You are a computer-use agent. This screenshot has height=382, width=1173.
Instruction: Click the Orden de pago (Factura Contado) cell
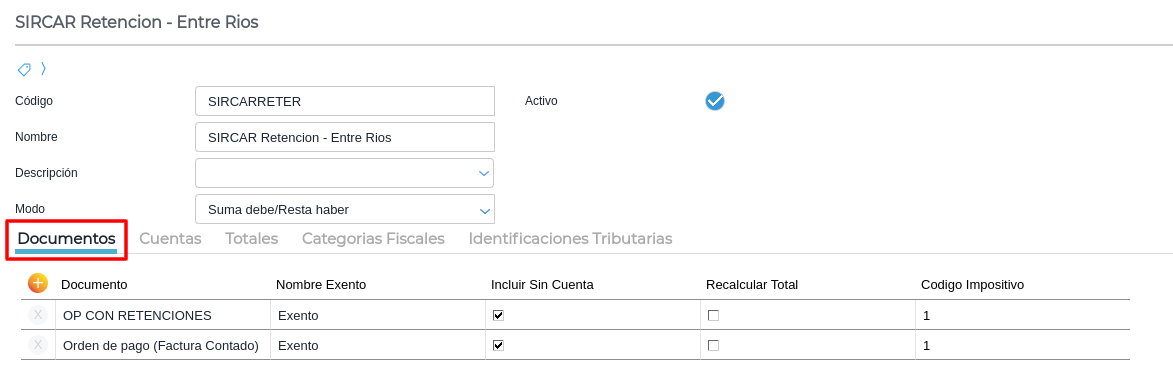[163, 345]
